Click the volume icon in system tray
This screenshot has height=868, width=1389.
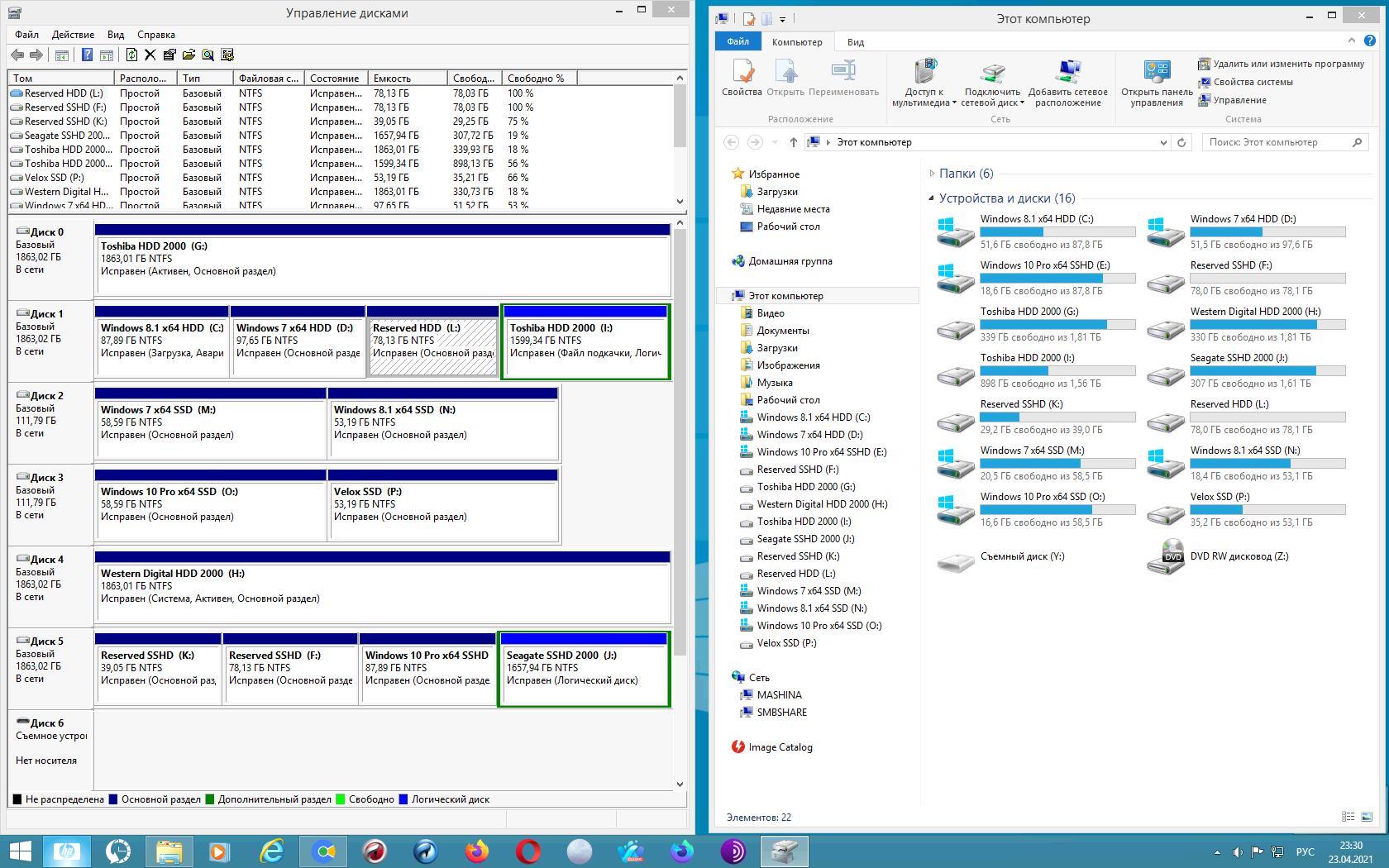[1237, 851]
